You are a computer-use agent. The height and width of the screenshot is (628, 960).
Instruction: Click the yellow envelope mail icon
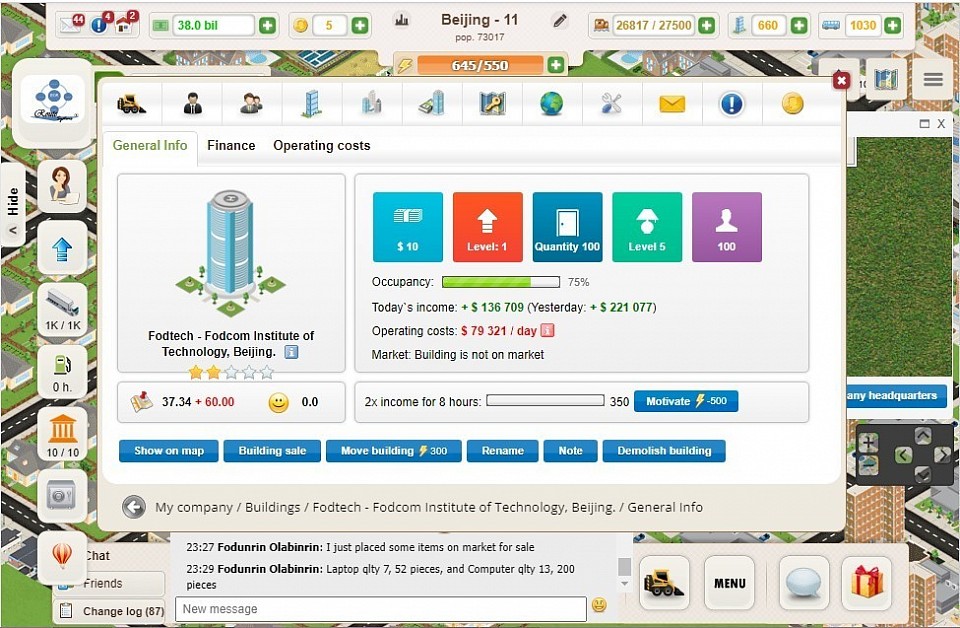pyautogui.click(x=672, y=103)
